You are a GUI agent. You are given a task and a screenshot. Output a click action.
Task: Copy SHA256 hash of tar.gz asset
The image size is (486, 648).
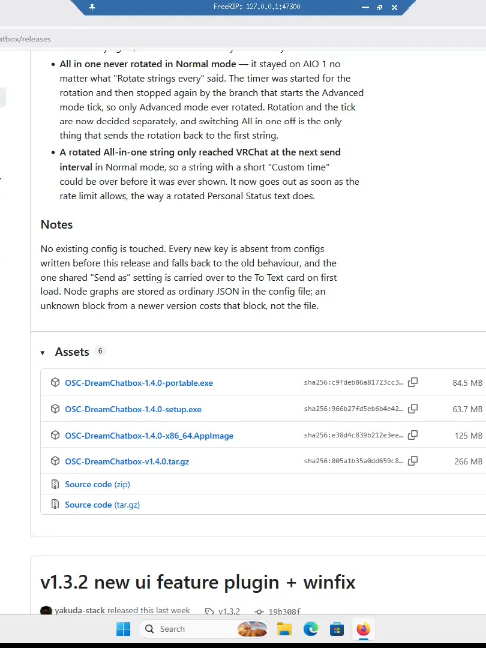(413, 461)
